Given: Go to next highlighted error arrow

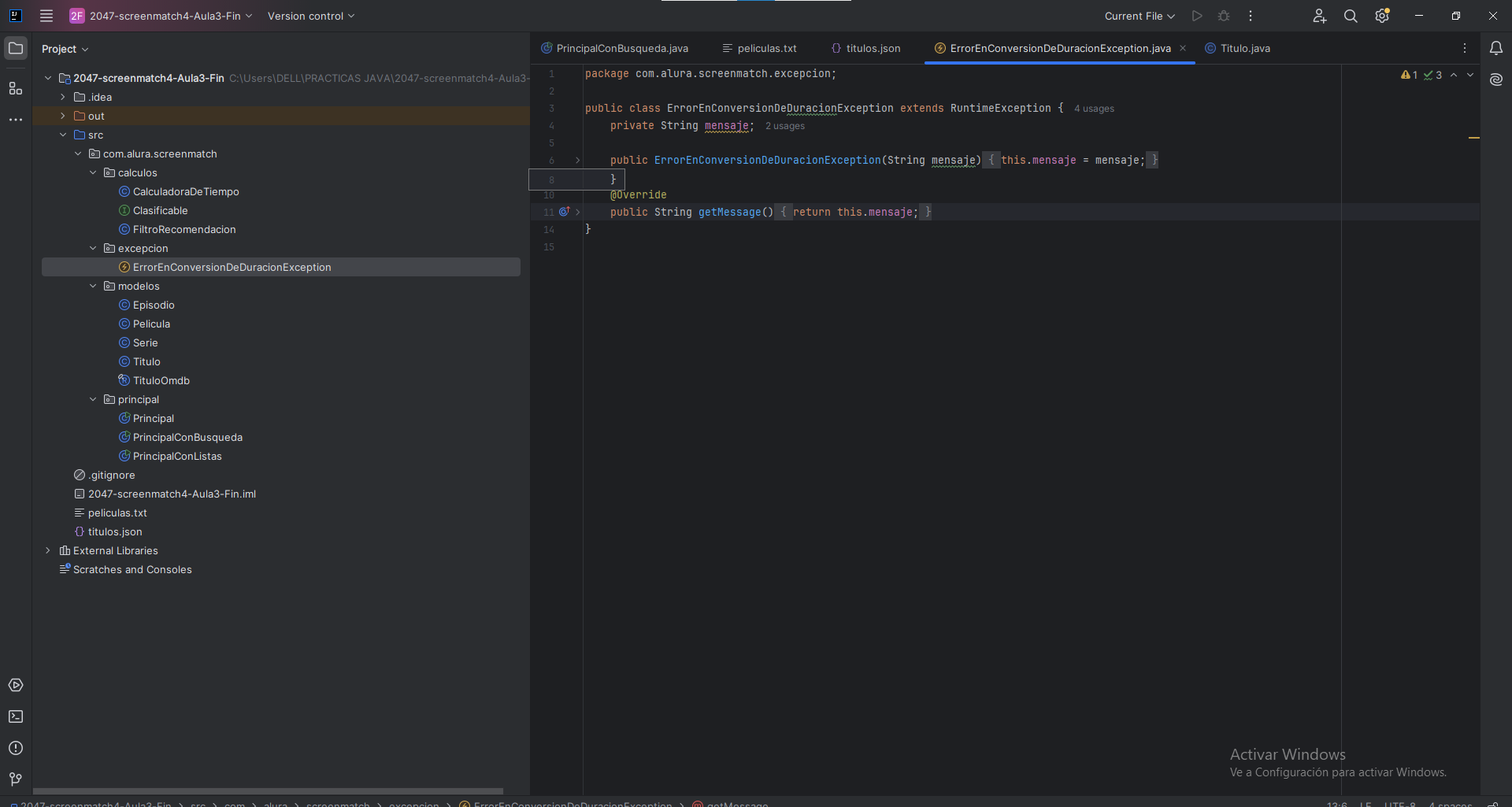Looking at the screenshot, I should (x=1470, y=75).
